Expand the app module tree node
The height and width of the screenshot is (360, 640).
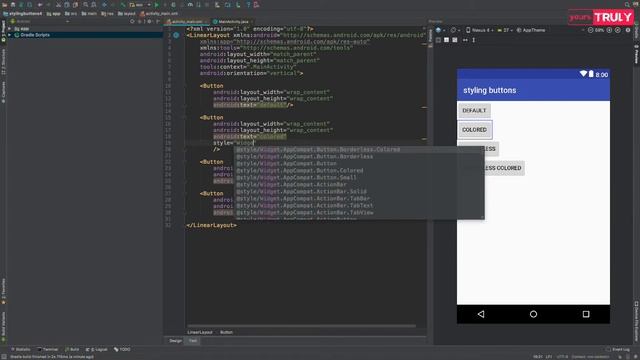click(9, 29)
